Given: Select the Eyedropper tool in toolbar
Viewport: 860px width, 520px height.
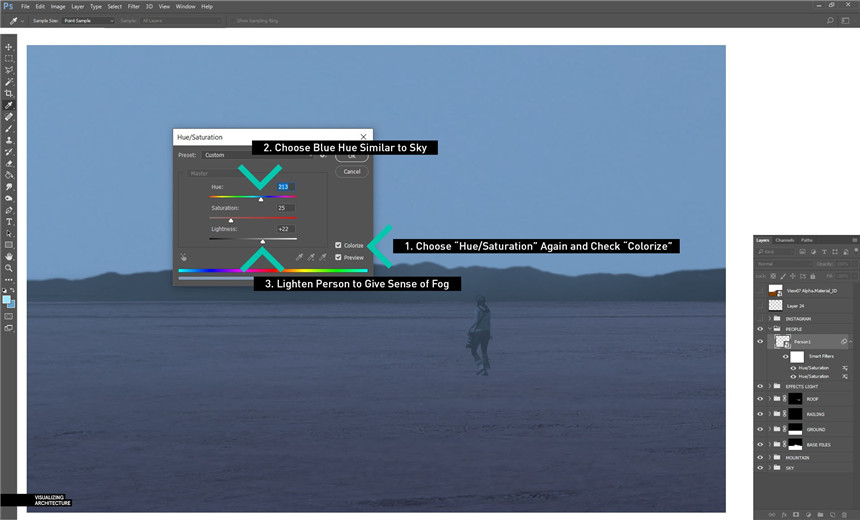Looking at the screenshot, I should click(x=9, y=105).
